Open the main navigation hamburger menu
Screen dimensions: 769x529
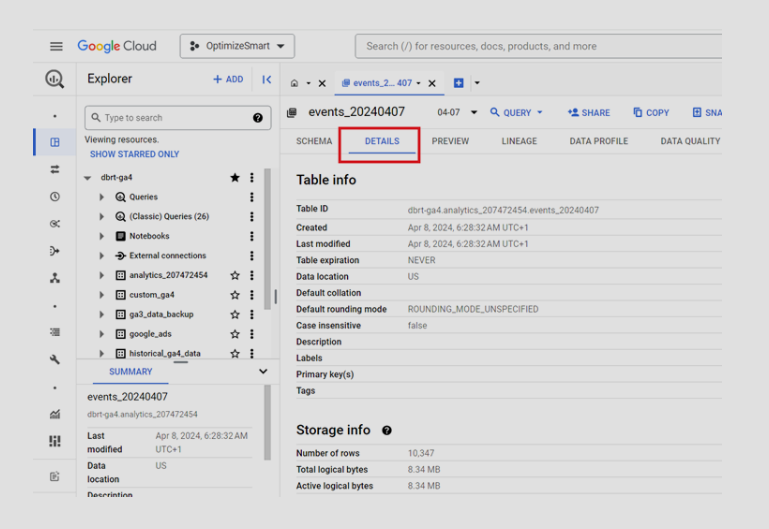[x=56, y=46]
